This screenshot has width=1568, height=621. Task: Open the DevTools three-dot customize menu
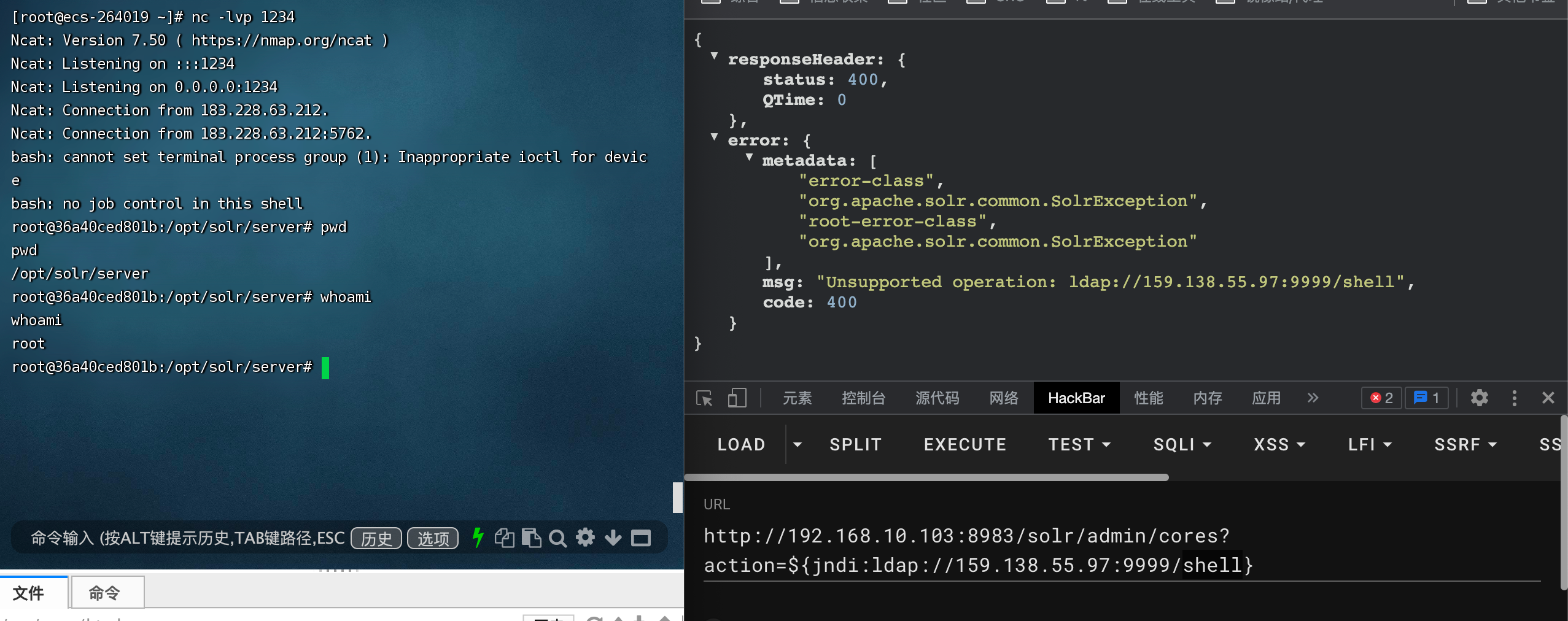coord(1514,398)
